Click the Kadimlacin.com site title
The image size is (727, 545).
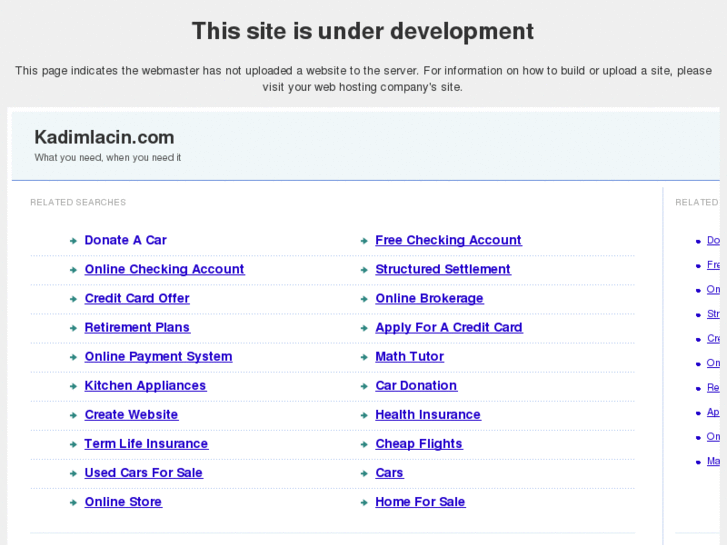pos(104,137)
